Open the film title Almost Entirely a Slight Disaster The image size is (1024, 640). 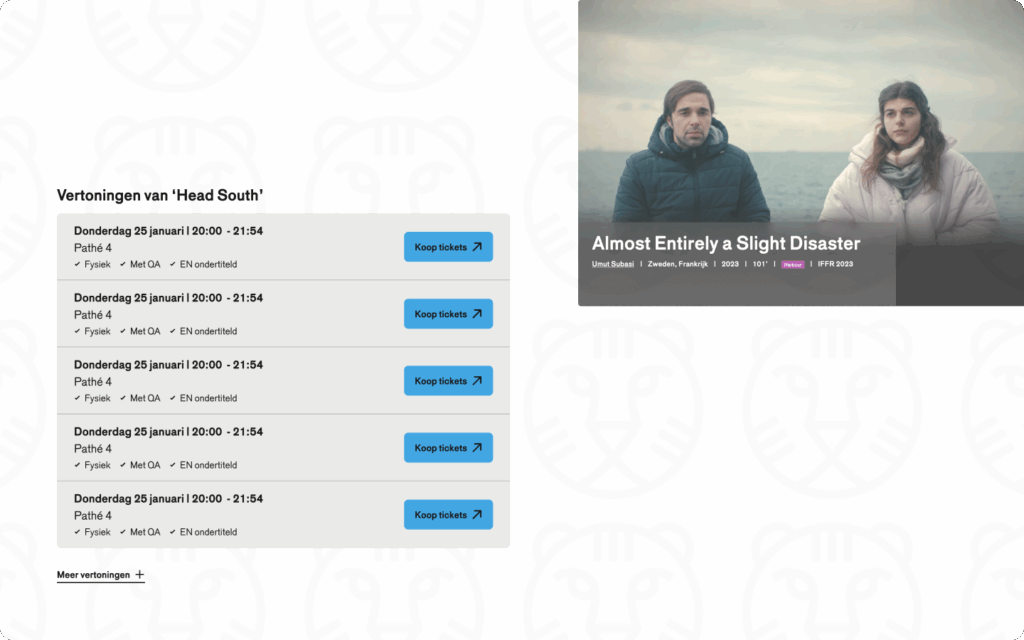tap(726, 243)
